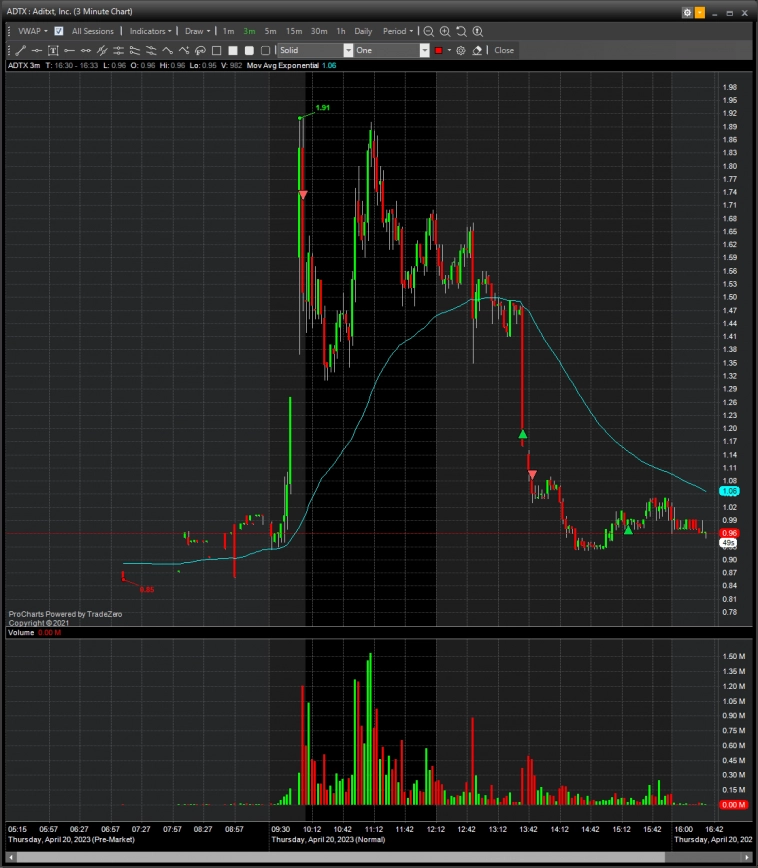The image size is (758, 868).
Task: Select the parallel channel drawing tool
Action: click(x=102, y=50)
